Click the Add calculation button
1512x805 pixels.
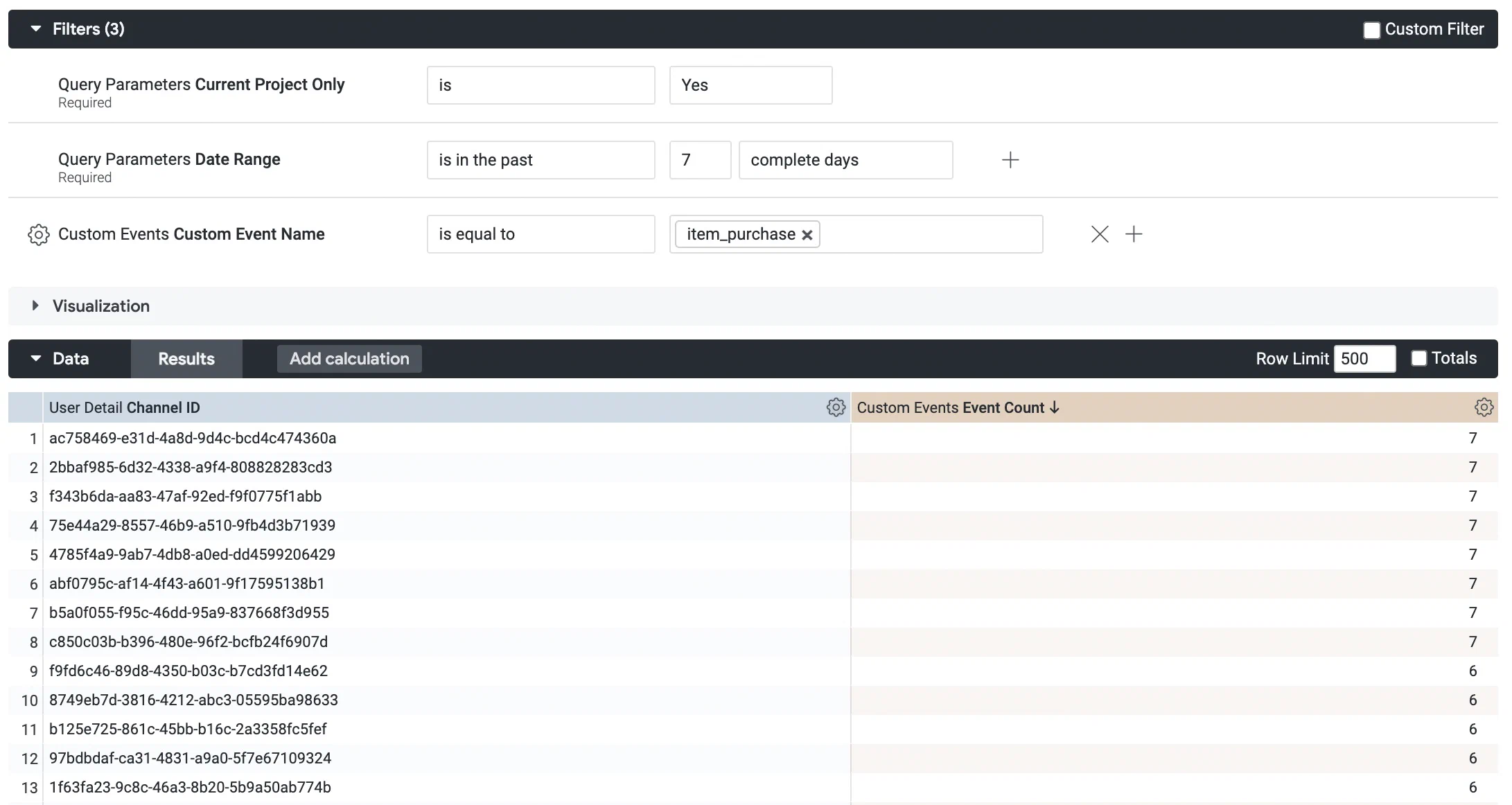point(349,358)
